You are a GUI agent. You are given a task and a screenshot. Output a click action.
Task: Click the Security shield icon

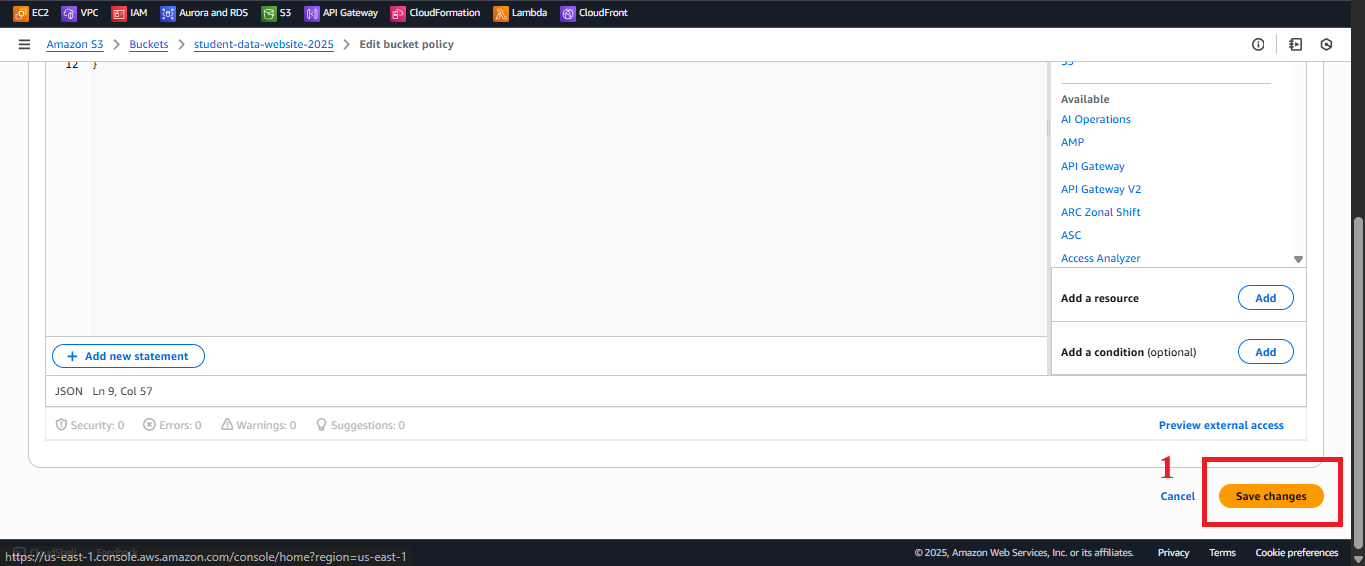(x=61, y=425)
